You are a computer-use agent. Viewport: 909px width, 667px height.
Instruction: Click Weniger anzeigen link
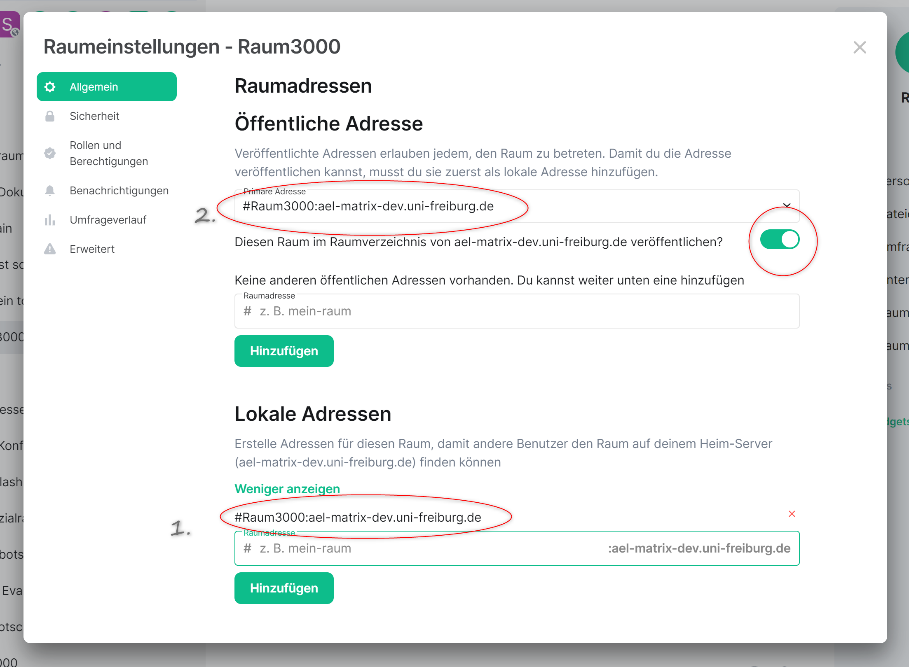coord(287,489)
